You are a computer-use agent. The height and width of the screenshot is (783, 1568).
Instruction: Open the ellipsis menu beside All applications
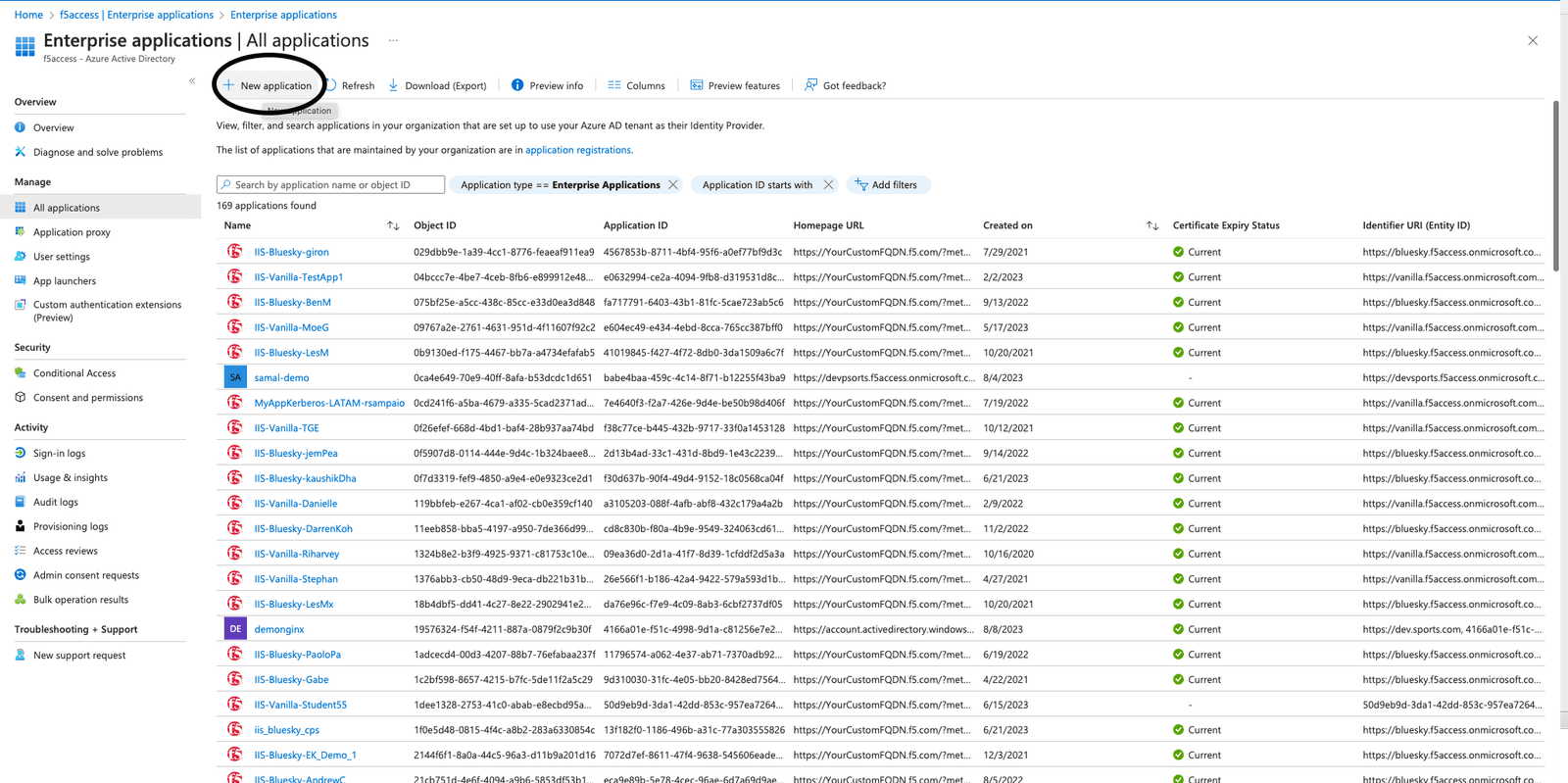pyautogui.click(x=393, y=41)
